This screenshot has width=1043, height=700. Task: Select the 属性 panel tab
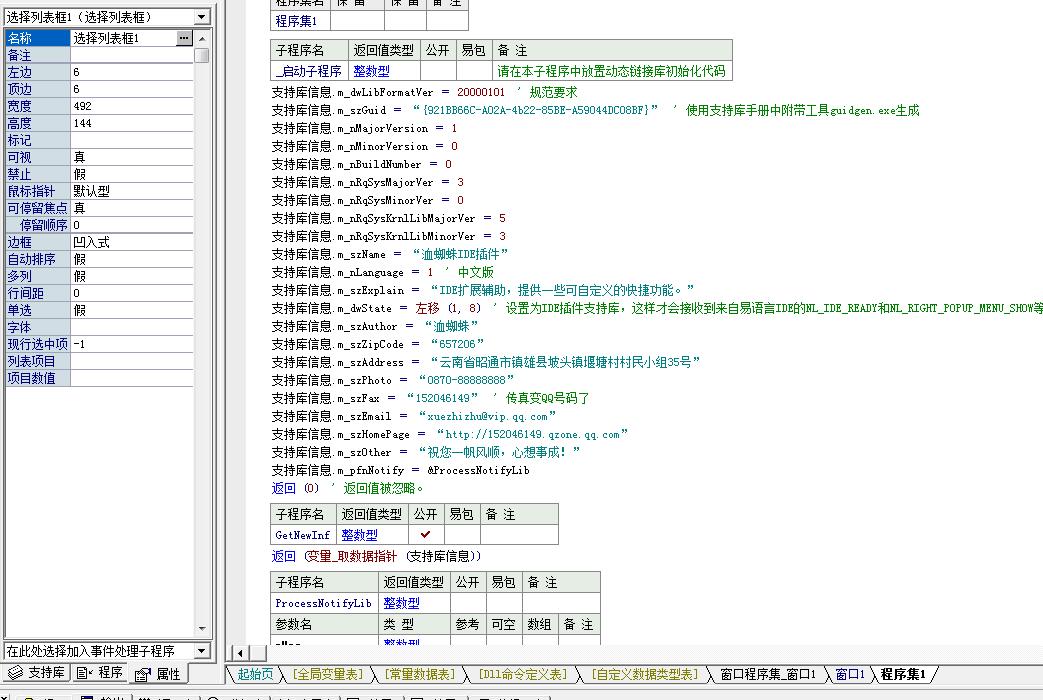[158, 674]
